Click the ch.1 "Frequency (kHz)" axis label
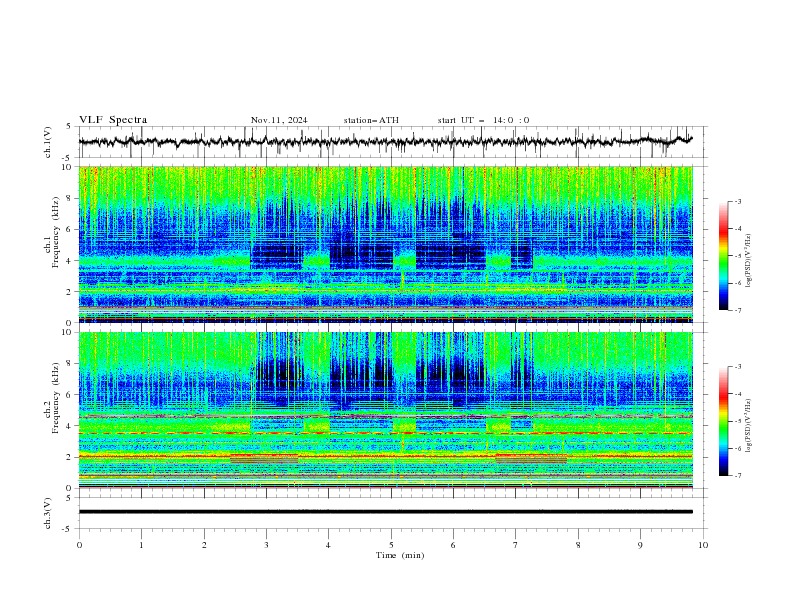792x612 pixels. (x=56, y=233)
